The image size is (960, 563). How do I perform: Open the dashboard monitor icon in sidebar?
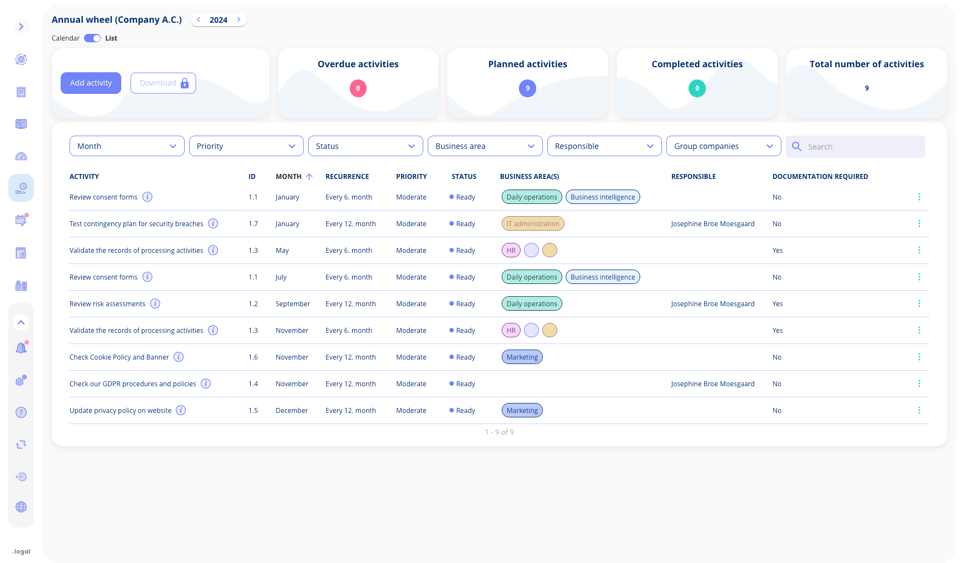[x=21, y=124]
